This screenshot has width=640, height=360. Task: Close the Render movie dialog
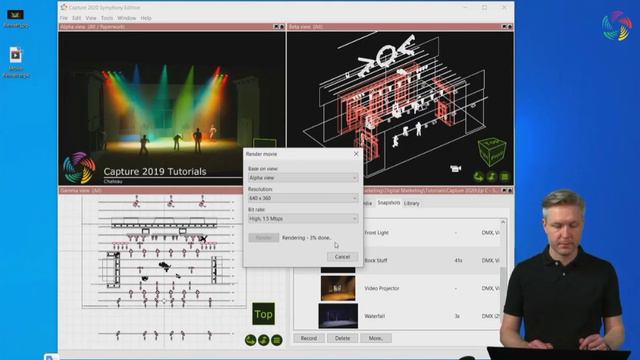356,154
